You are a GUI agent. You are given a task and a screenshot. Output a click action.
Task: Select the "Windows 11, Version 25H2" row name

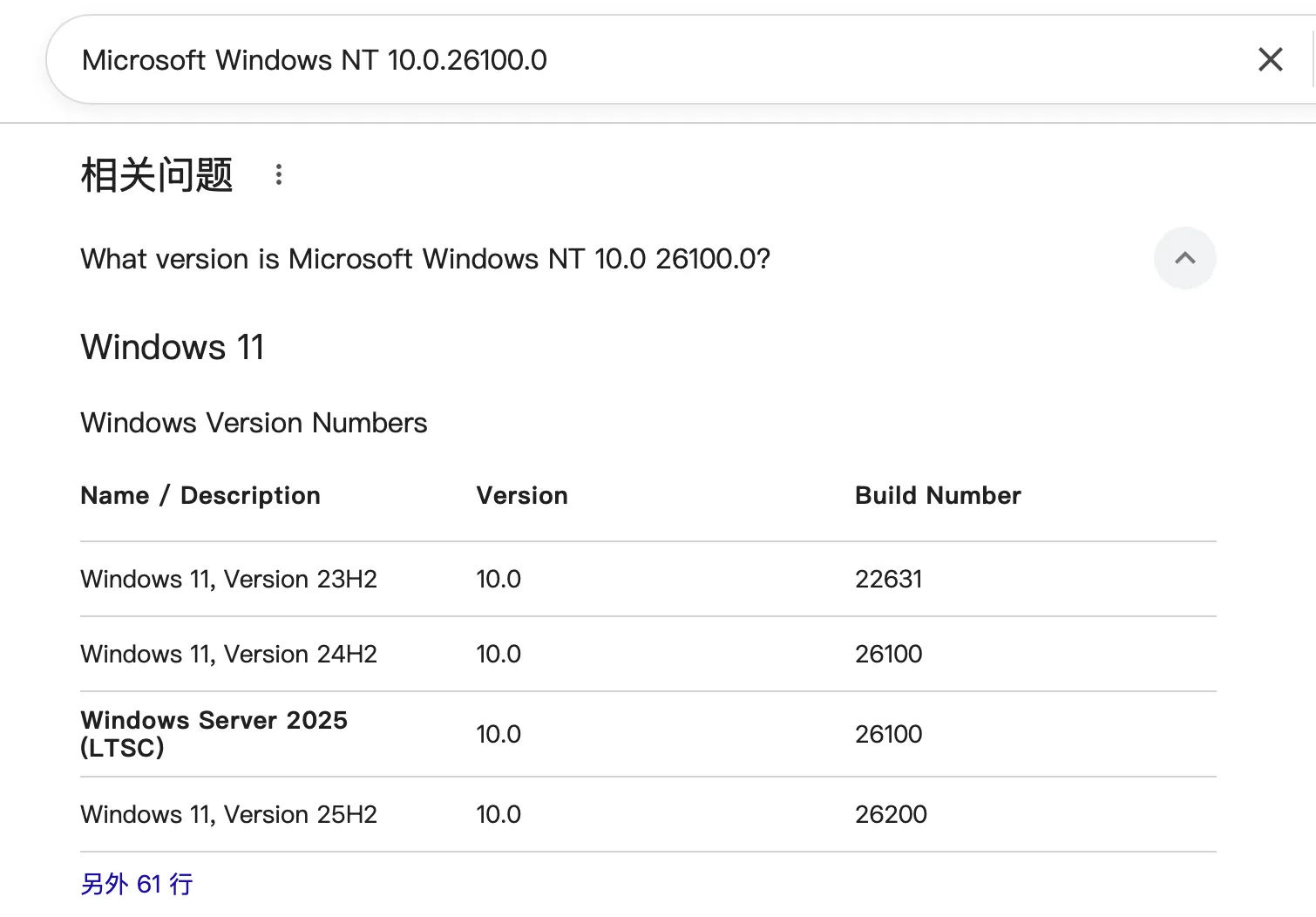[228, 814]
